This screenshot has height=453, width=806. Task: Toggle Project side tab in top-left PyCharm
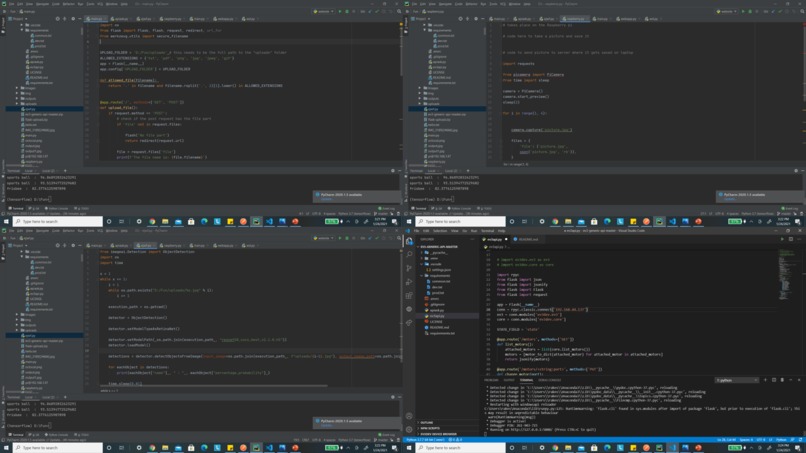tap(3, 26)
